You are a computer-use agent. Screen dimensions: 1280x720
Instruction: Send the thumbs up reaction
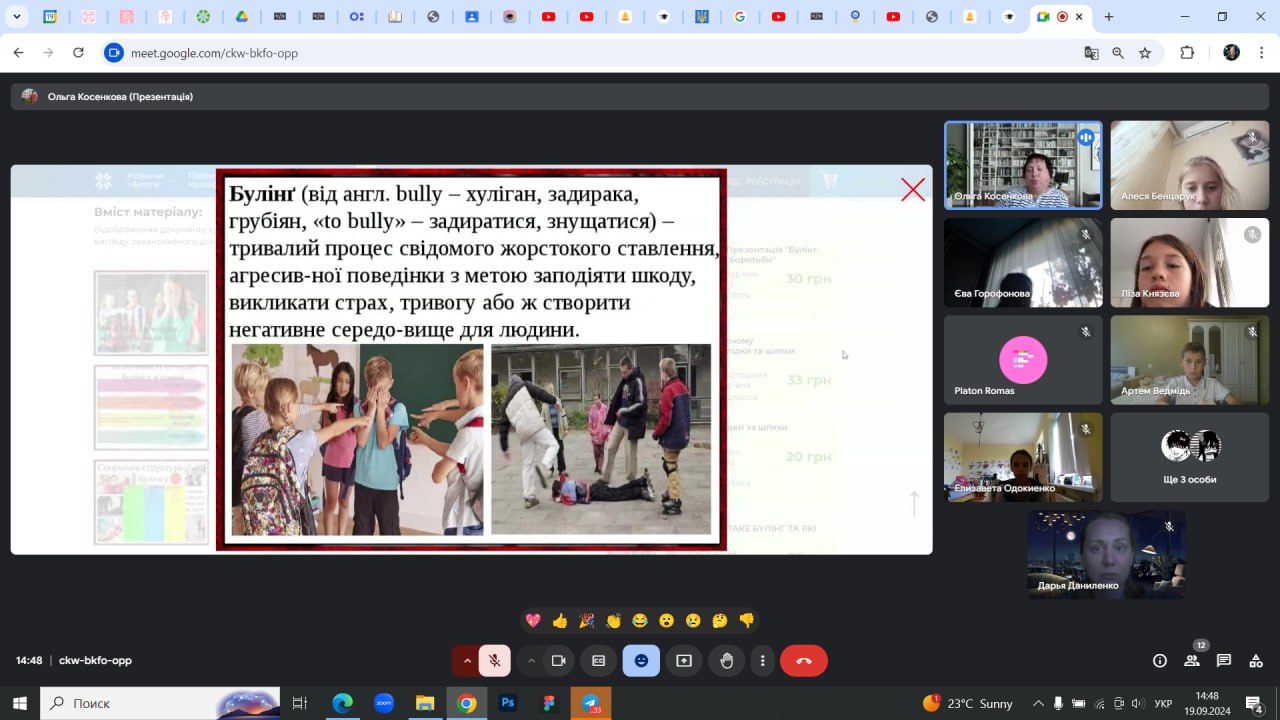pyautogui.click(x=560, y=621)
